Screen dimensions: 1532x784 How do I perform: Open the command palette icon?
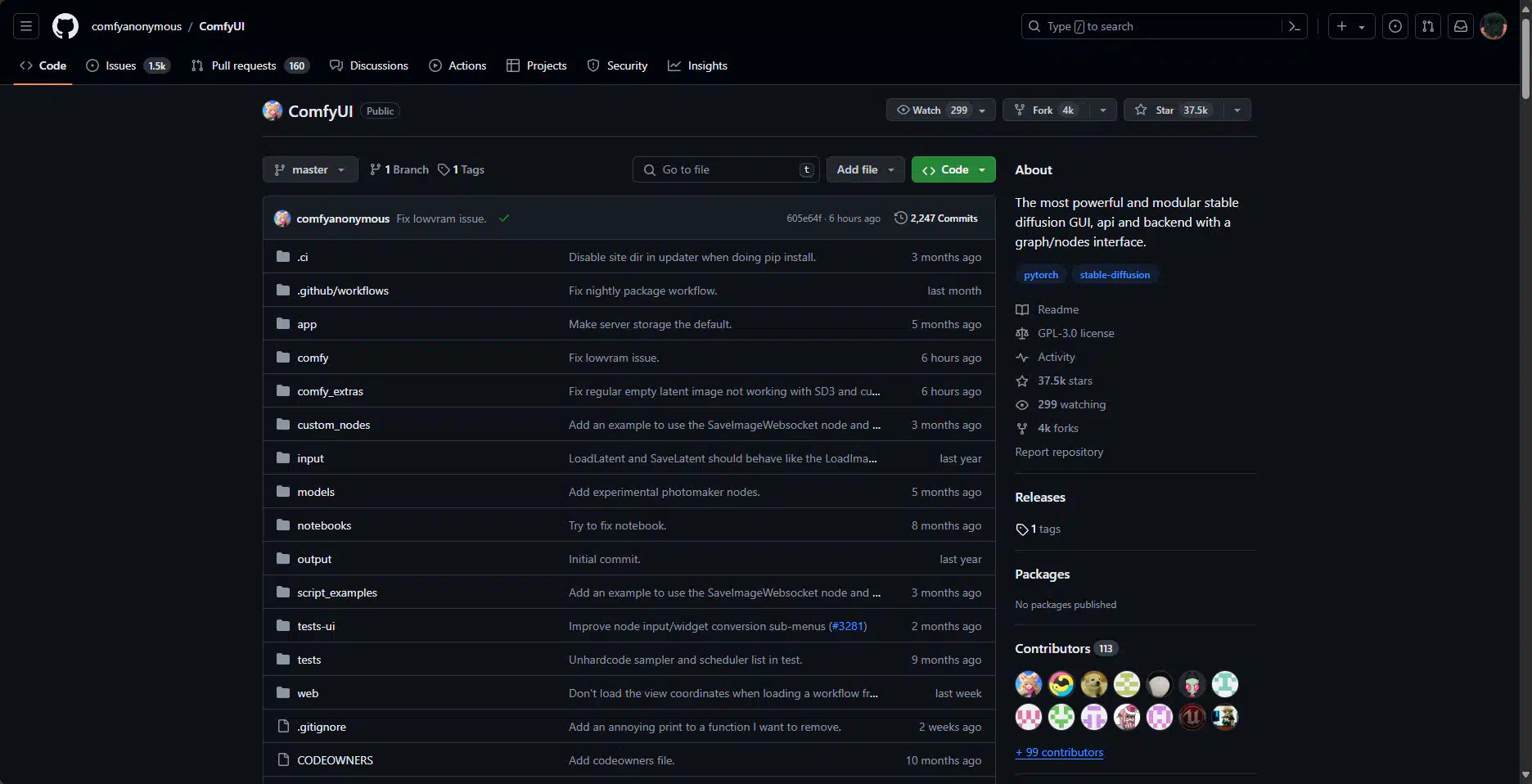pos(1295,26)
